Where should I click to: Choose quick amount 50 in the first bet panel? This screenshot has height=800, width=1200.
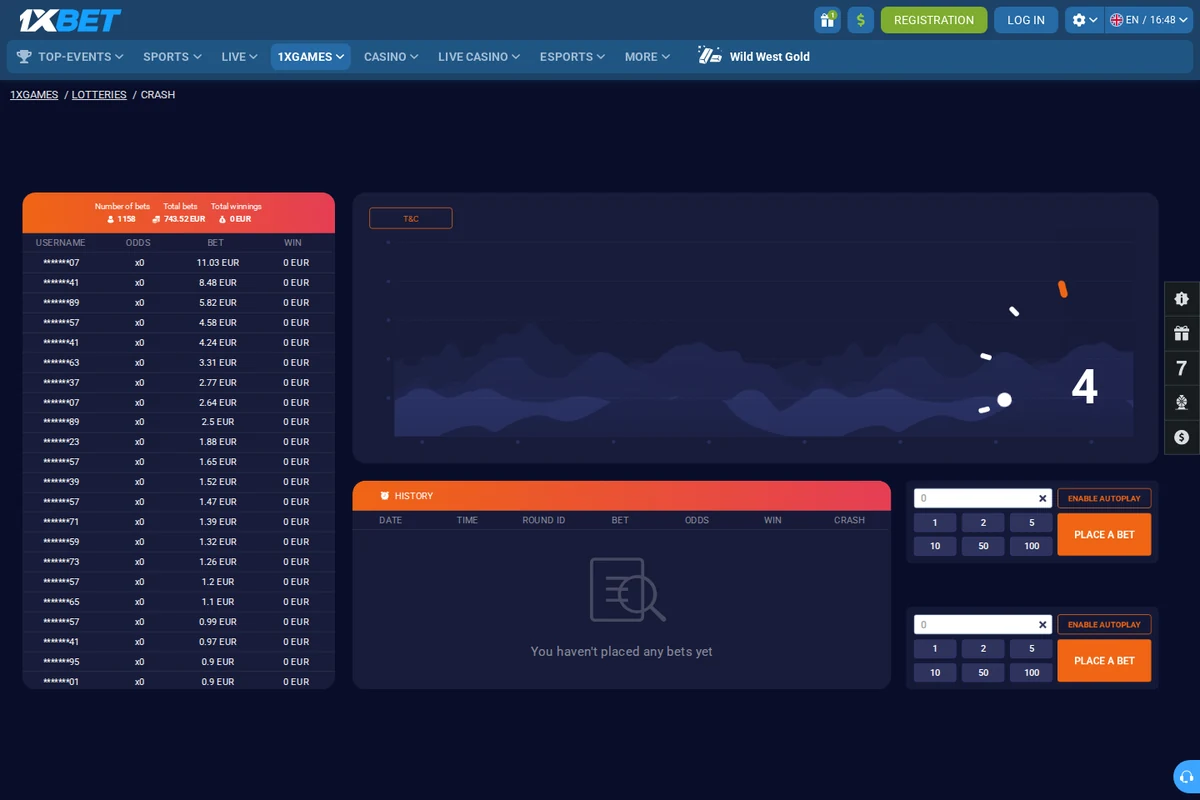coord(983,546)
